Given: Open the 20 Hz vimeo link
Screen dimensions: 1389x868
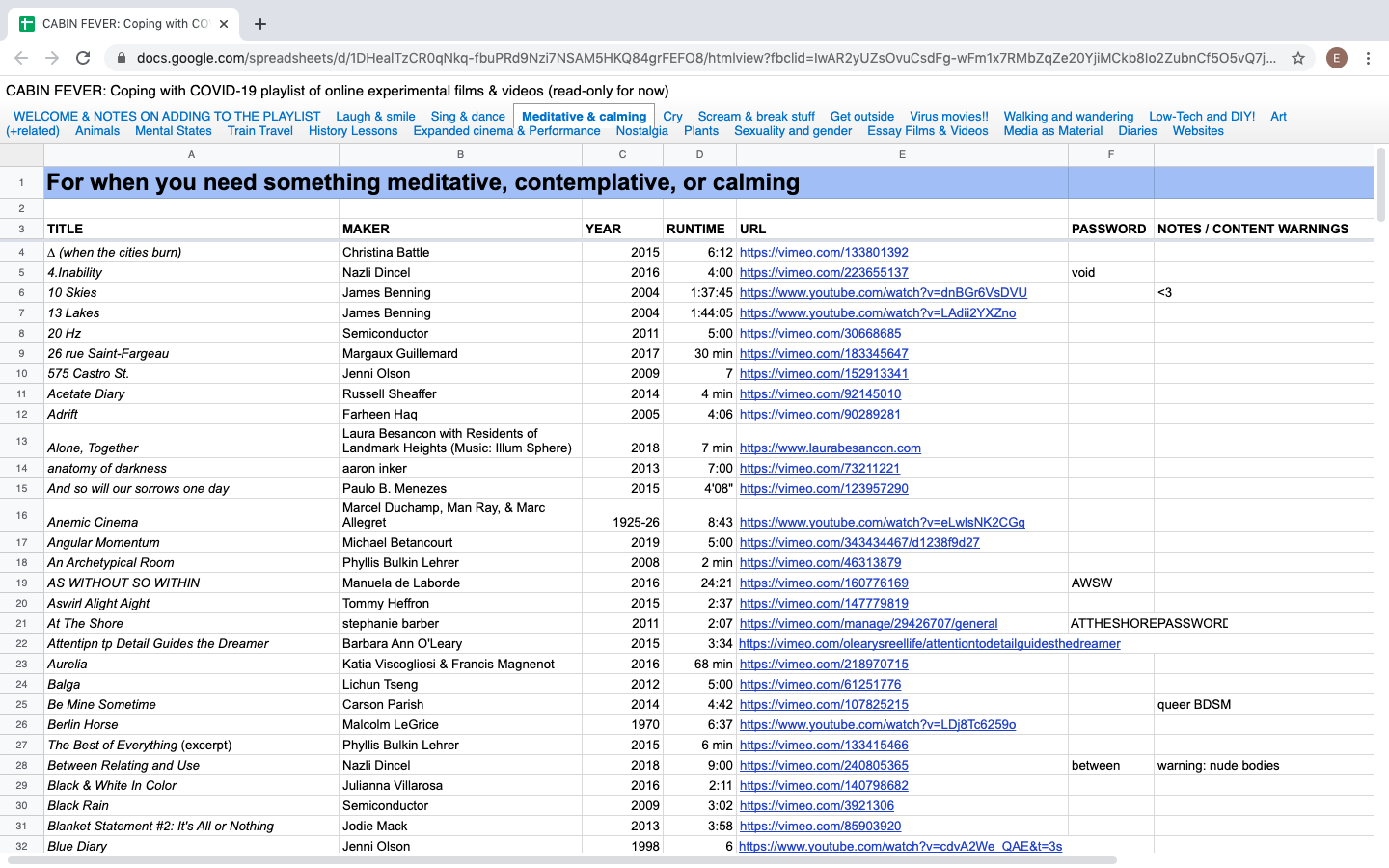Looking at the screenshot, I should 820,334.
